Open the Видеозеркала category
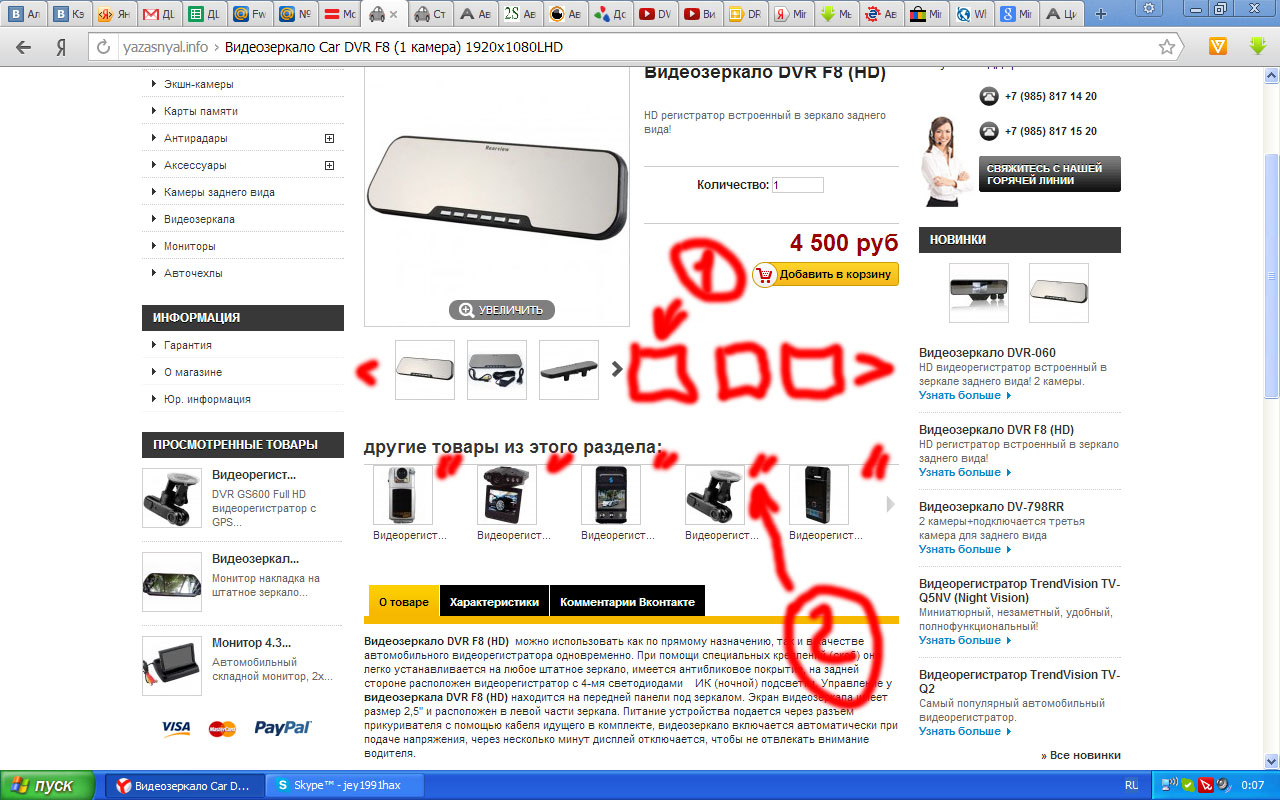1280x800 pixels. point(199,219)
